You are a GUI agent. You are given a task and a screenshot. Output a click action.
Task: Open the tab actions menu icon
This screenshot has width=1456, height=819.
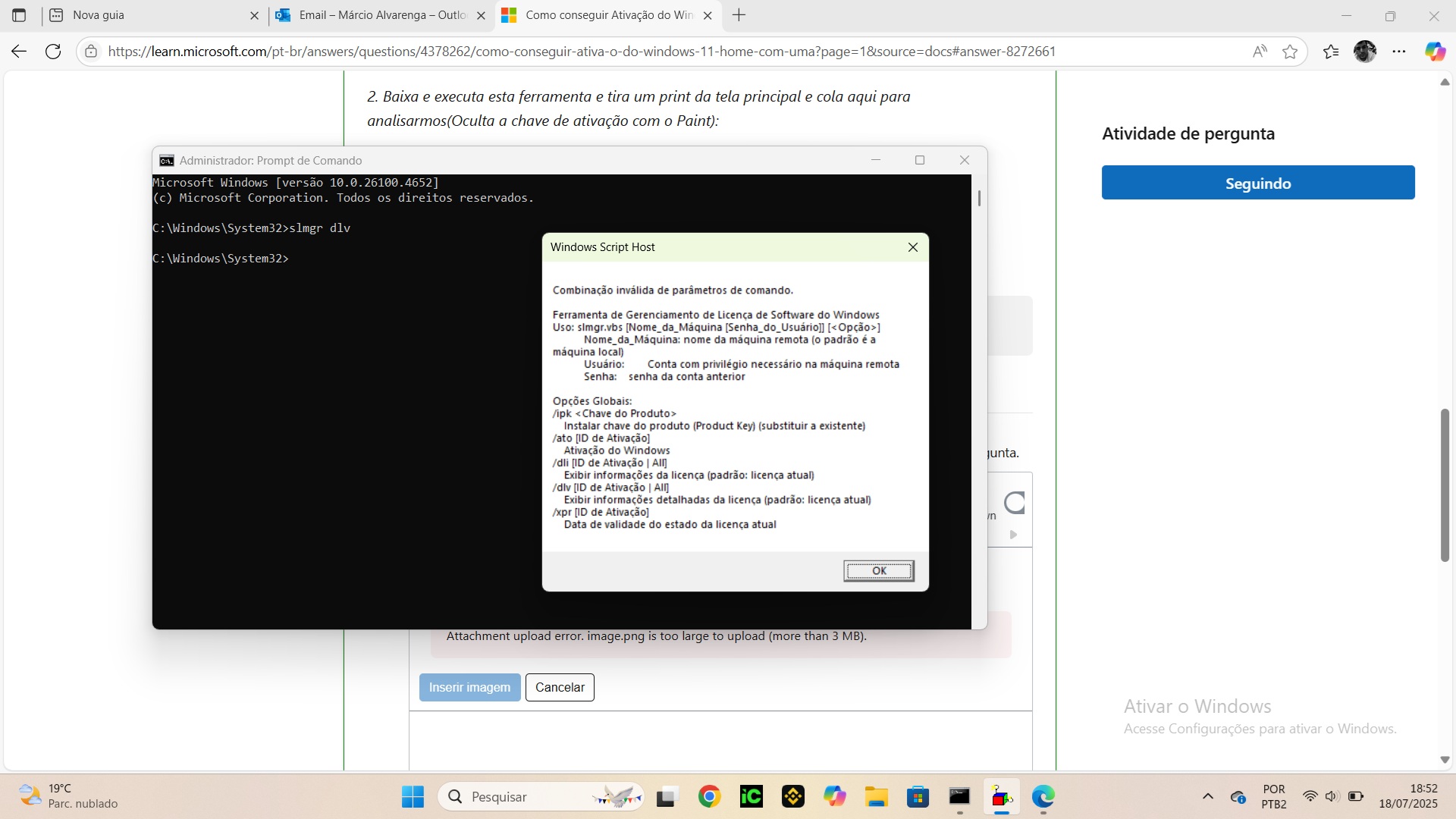[x=19, y=15]
